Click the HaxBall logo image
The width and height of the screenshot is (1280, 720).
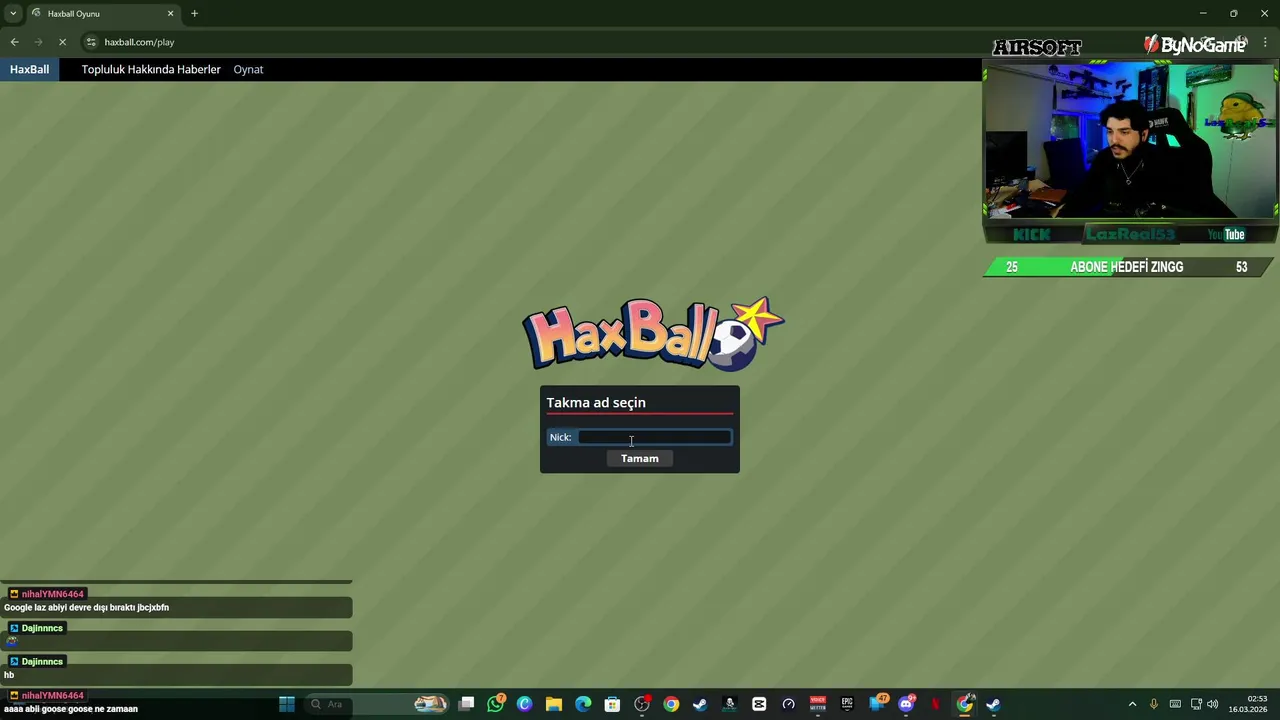[653, 335]
